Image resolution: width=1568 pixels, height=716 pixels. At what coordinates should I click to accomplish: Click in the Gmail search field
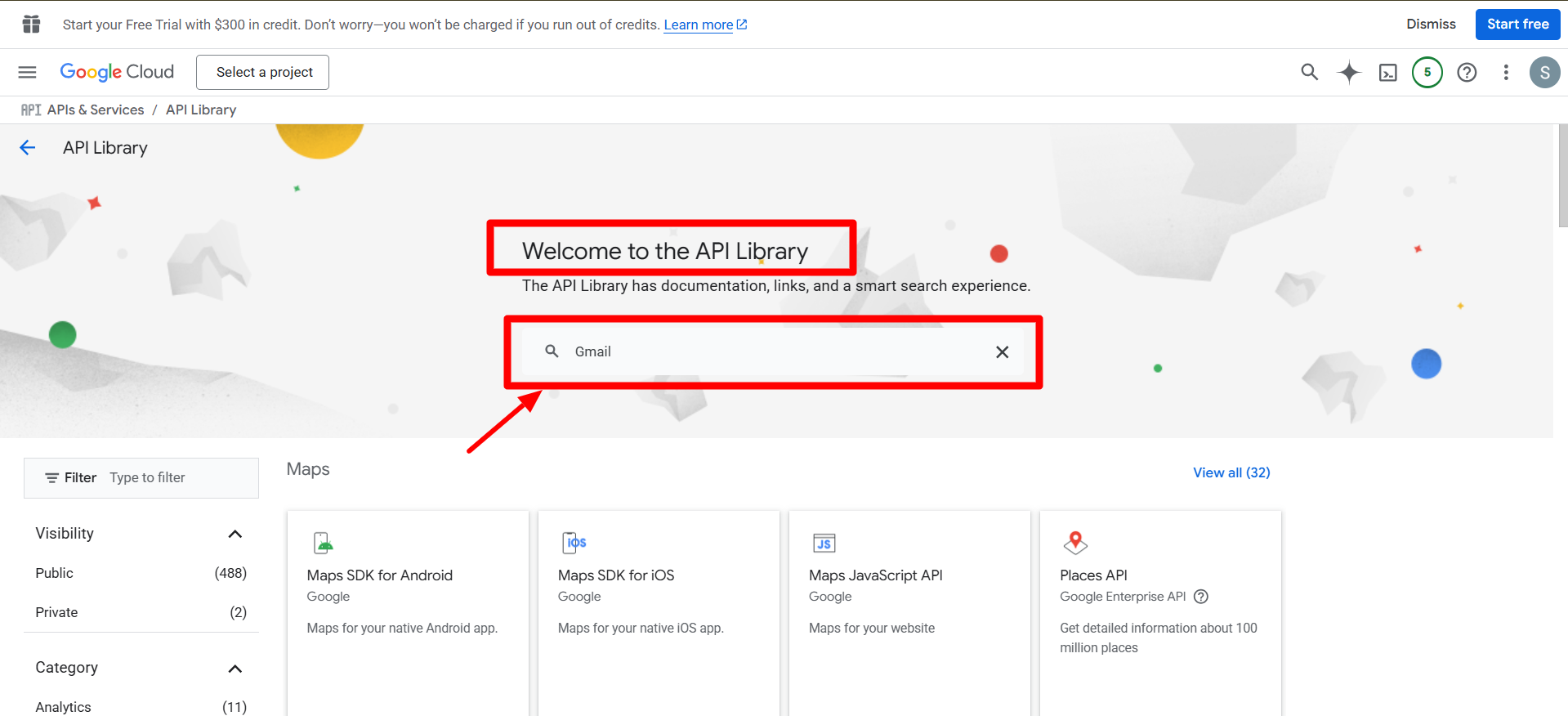point(772,351)
